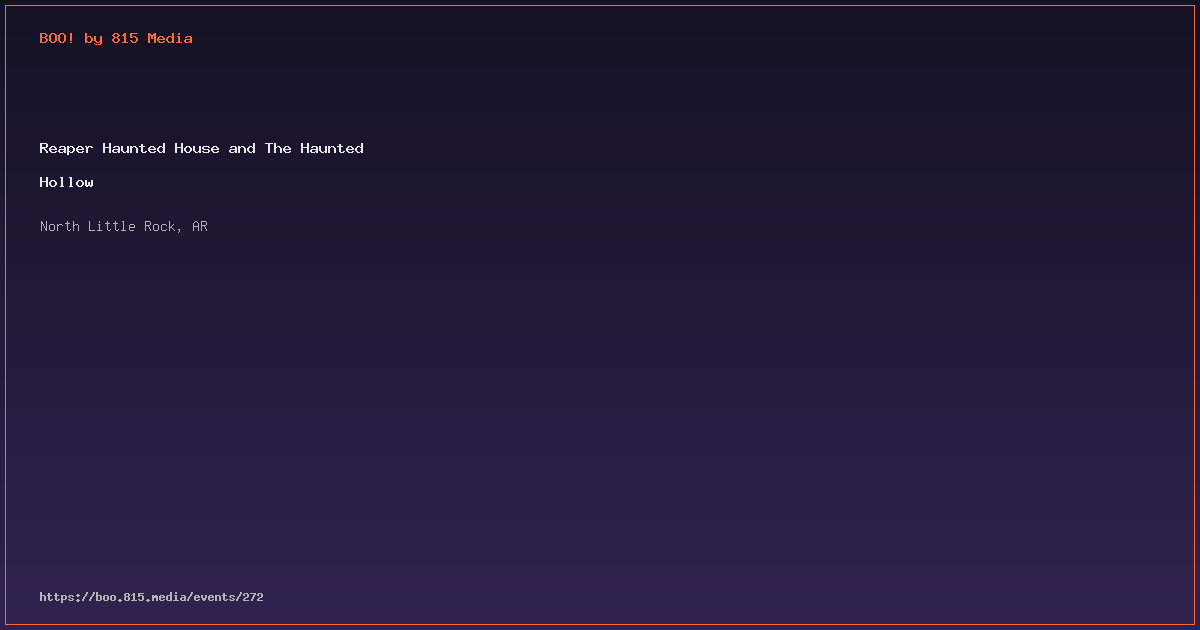Click the word Little in the location
The width and height of the screenshot is (1200, 630).
pos(112,226)
